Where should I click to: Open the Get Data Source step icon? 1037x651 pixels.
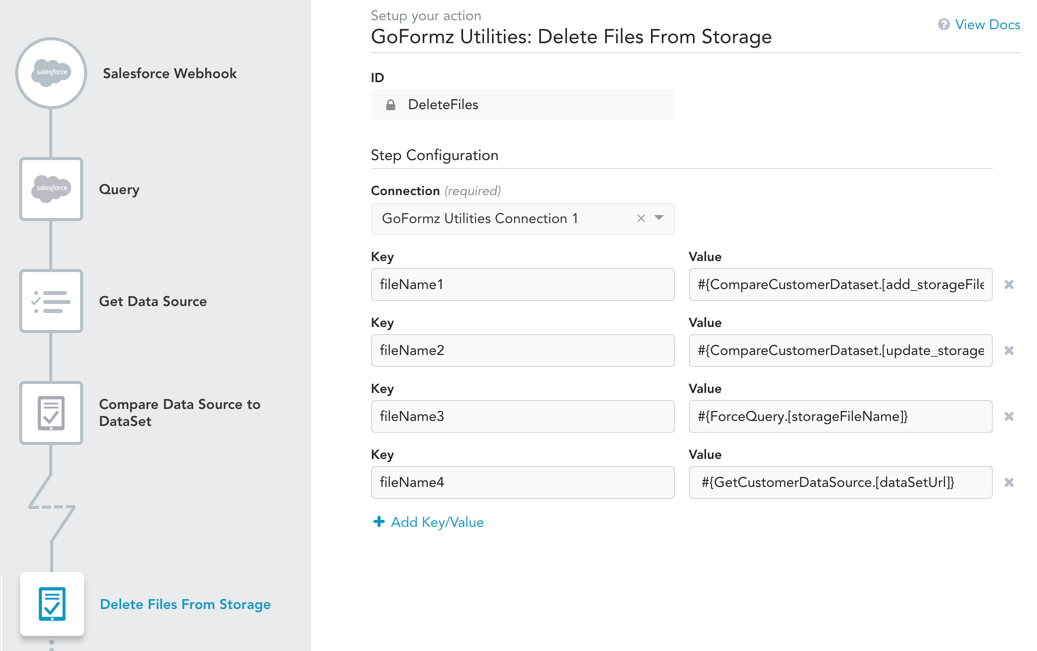click(51, 301)
